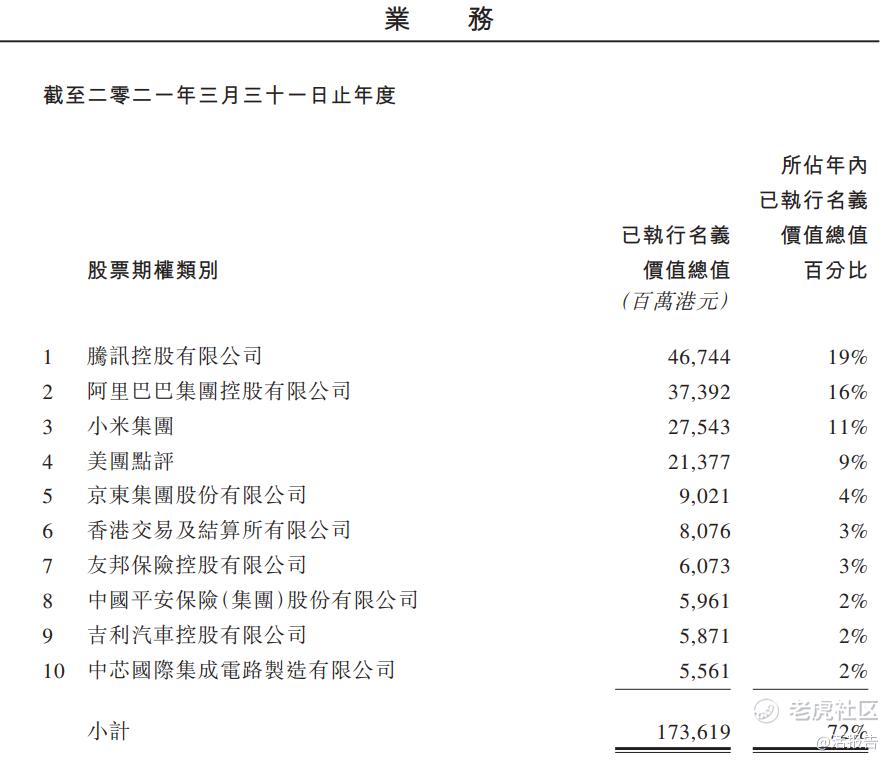Click the percentage 4%
Viewport: 895px width, 762px height.
pyautogui.click(x=853, y=497)
